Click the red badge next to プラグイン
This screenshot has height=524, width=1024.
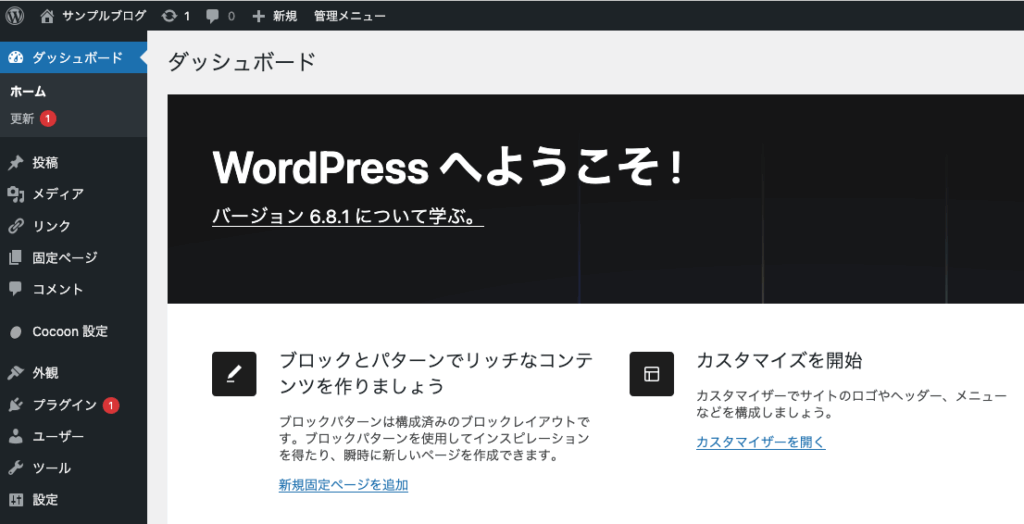[110, 405]
